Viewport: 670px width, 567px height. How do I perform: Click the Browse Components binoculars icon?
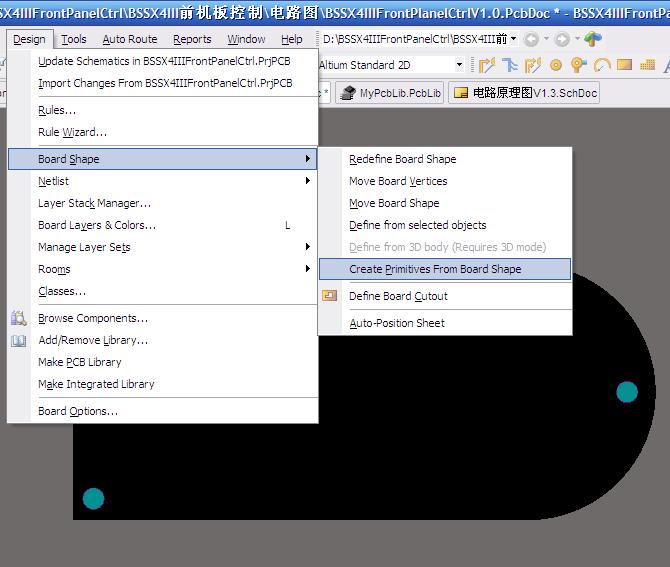[x=18, y=318]
